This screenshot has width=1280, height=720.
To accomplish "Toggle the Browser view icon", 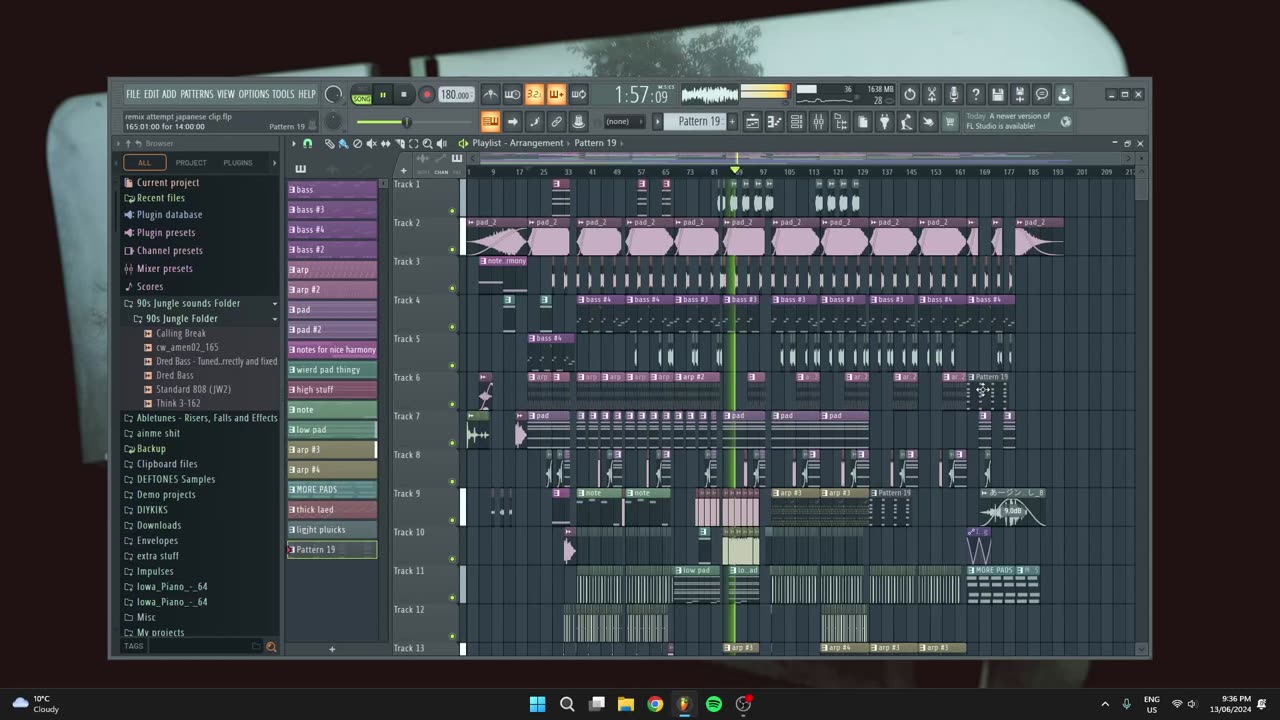I will tap(840, 122).
